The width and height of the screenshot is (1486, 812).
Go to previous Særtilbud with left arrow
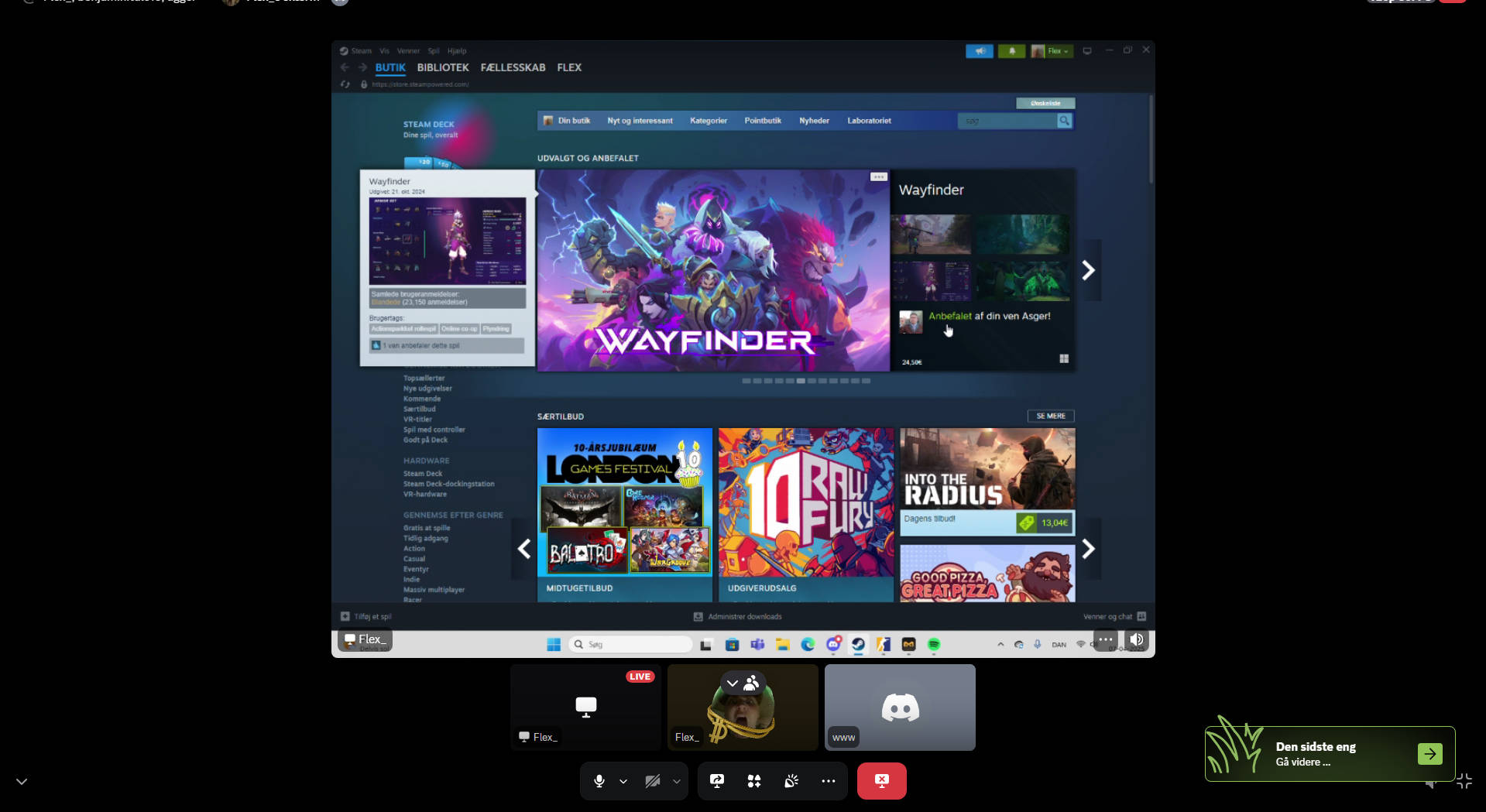point(524,549)
